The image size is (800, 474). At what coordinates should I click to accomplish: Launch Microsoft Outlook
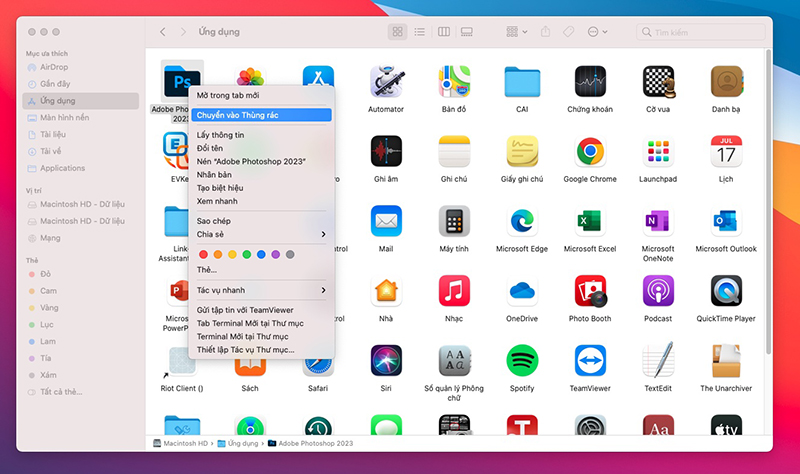[x=727, y=221]
